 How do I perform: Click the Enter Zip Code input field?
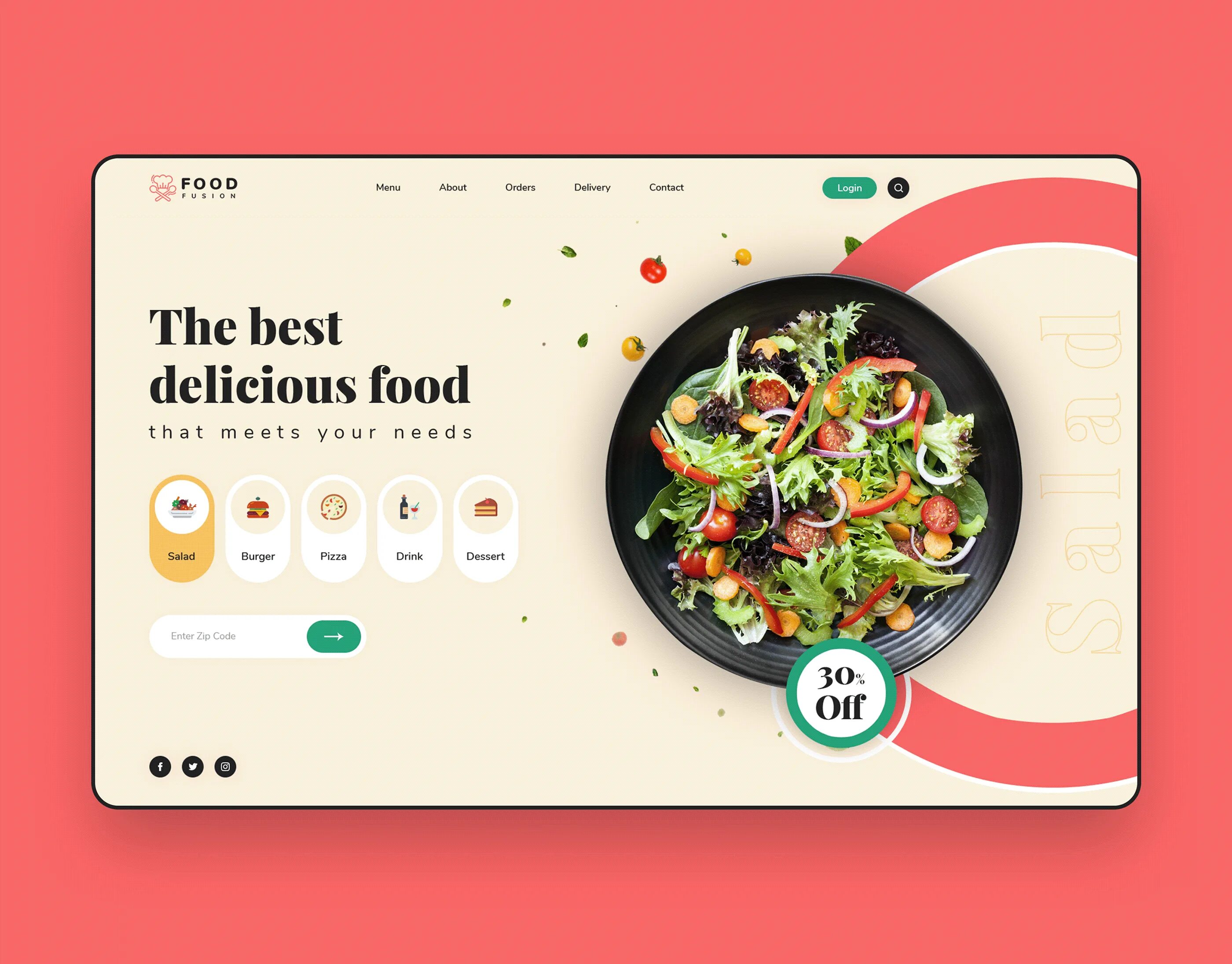[x=230, y=636]
